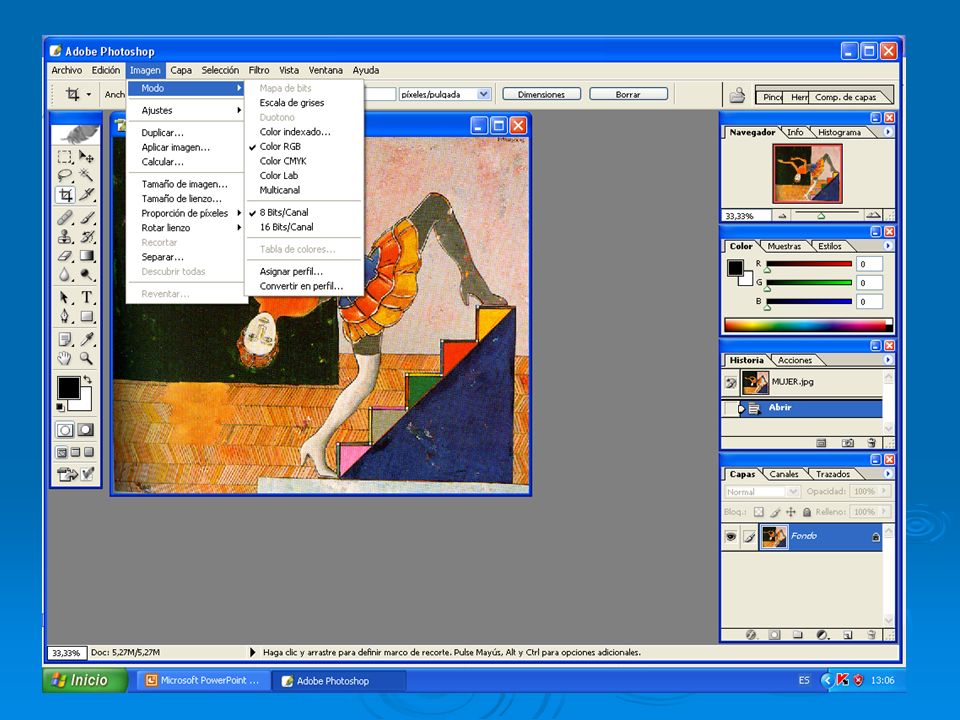Select the Zoom tool
Screen dimensions: 960x720
pos(87,358)
